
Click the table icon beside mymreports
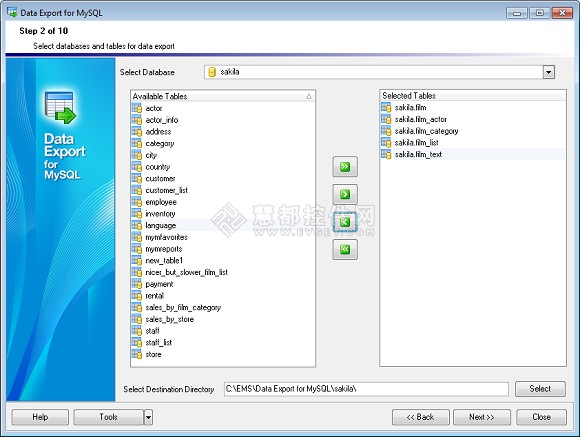point(137,249)
